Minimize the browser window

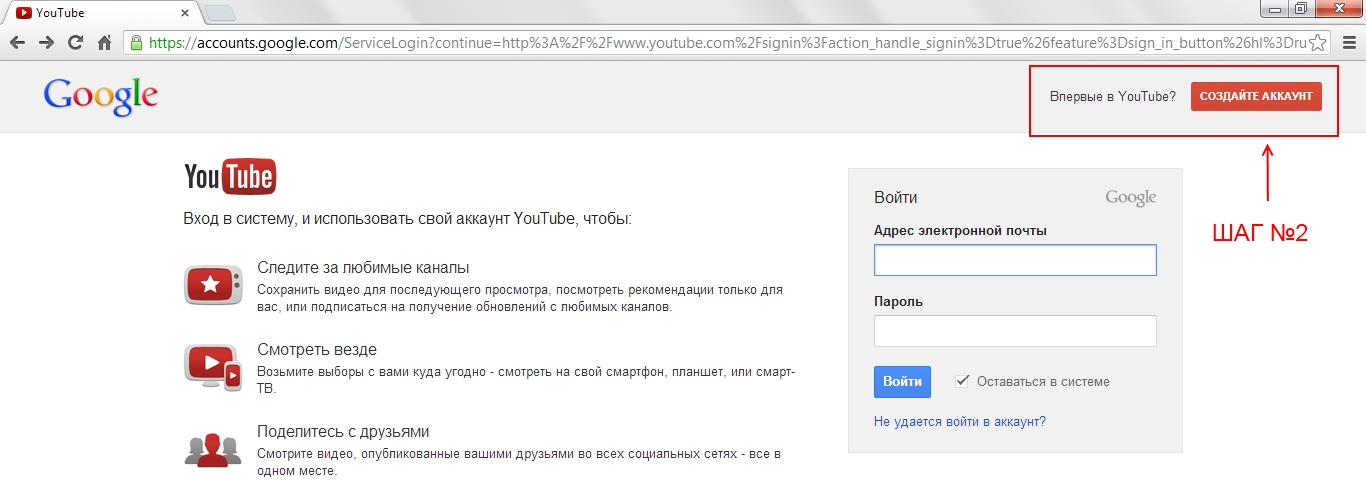click(1274, 9)
